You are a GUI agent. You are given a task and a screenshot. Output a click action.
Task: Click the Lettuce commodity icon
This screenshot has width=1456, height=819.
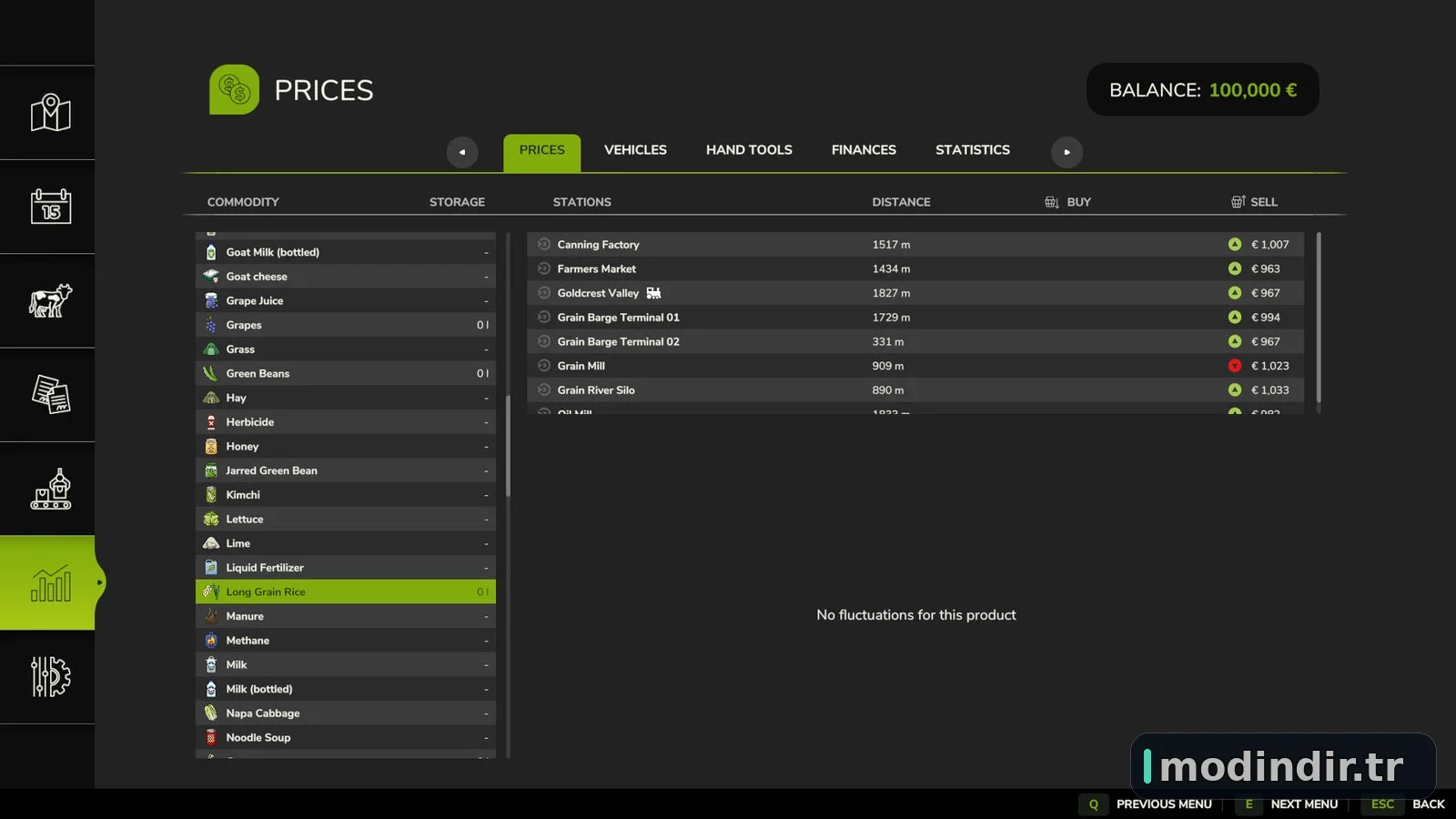[211, 519]
